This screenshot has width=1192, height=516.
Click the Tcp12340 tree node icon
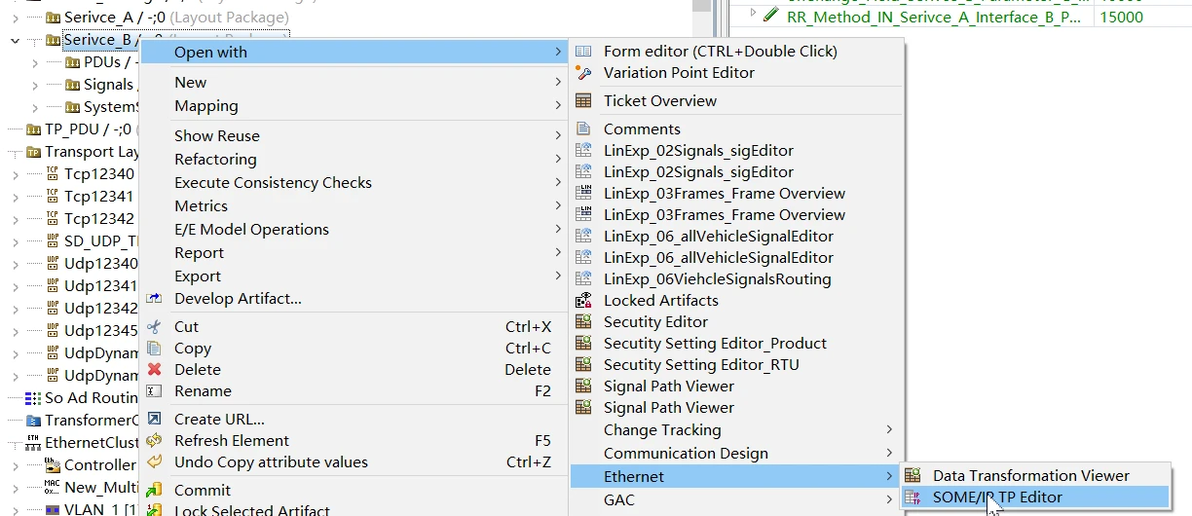tap(53, 174)
